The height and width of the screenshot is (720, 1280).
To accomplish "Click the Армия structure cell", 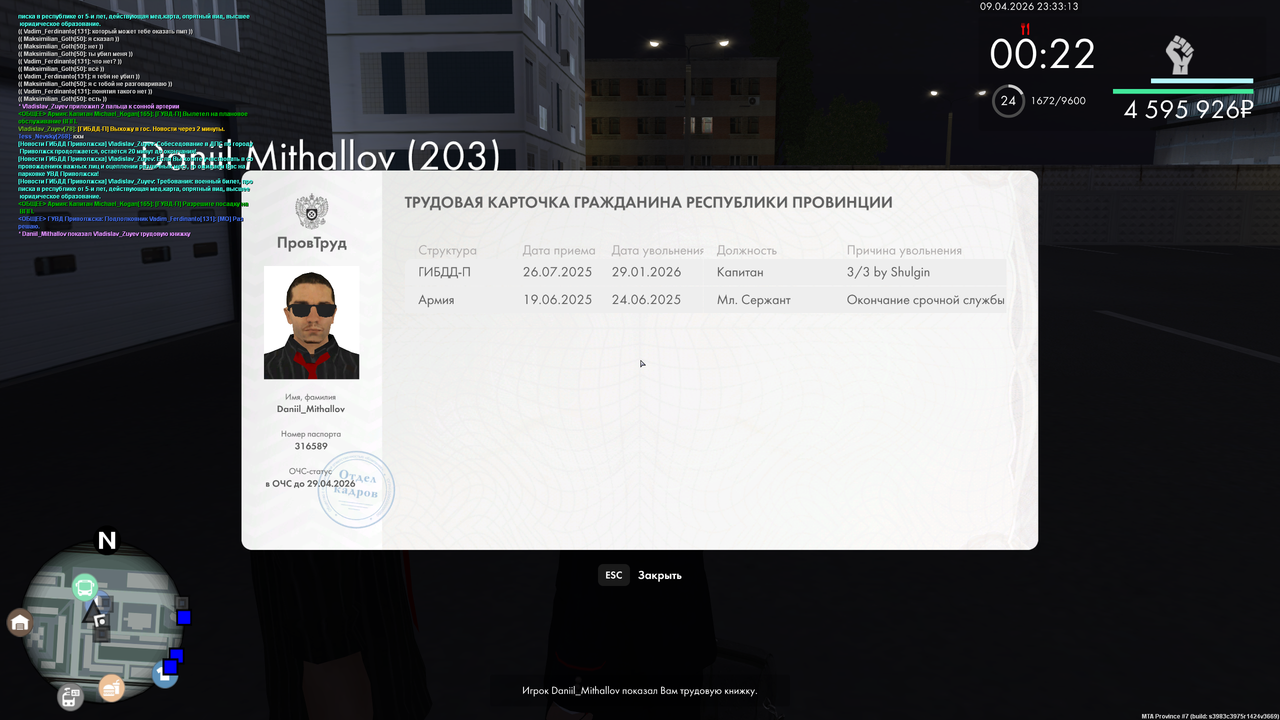I will click(x=436, y=300).
